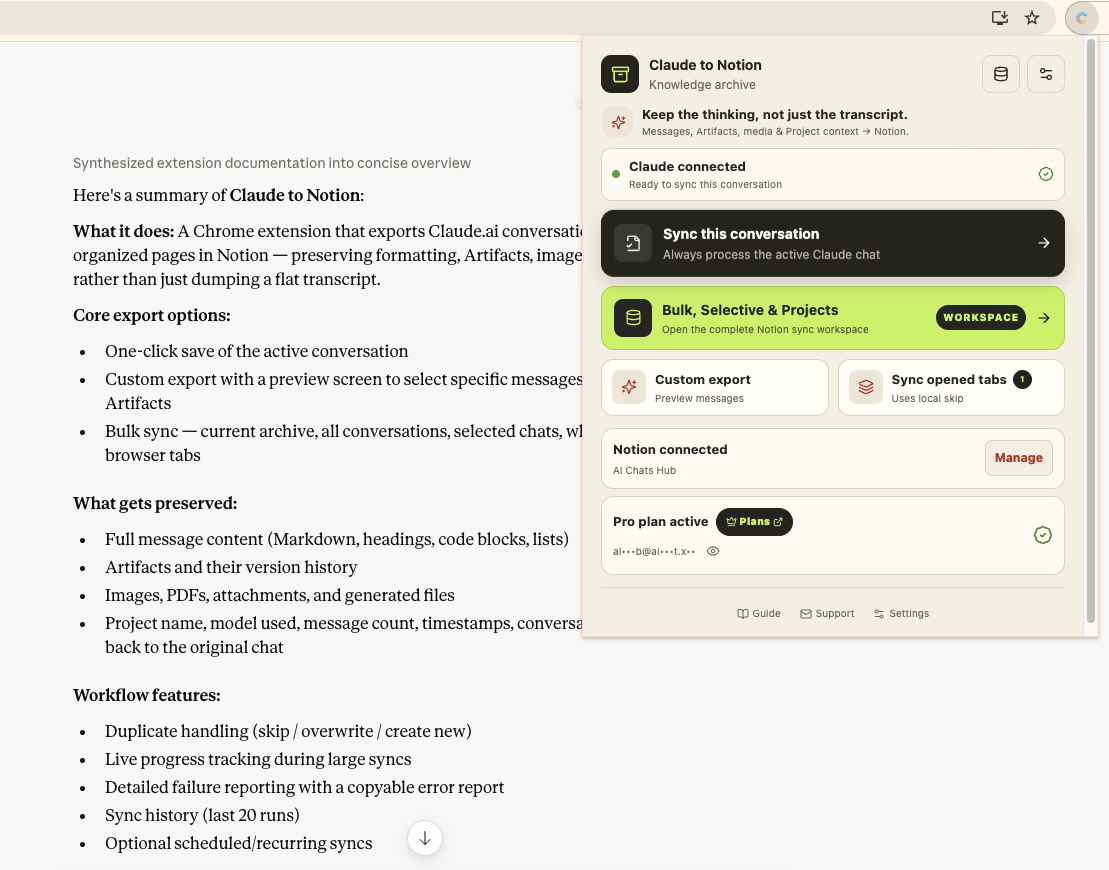
Task: Click Sync opened tabs
Action: (x=951, y=388)
